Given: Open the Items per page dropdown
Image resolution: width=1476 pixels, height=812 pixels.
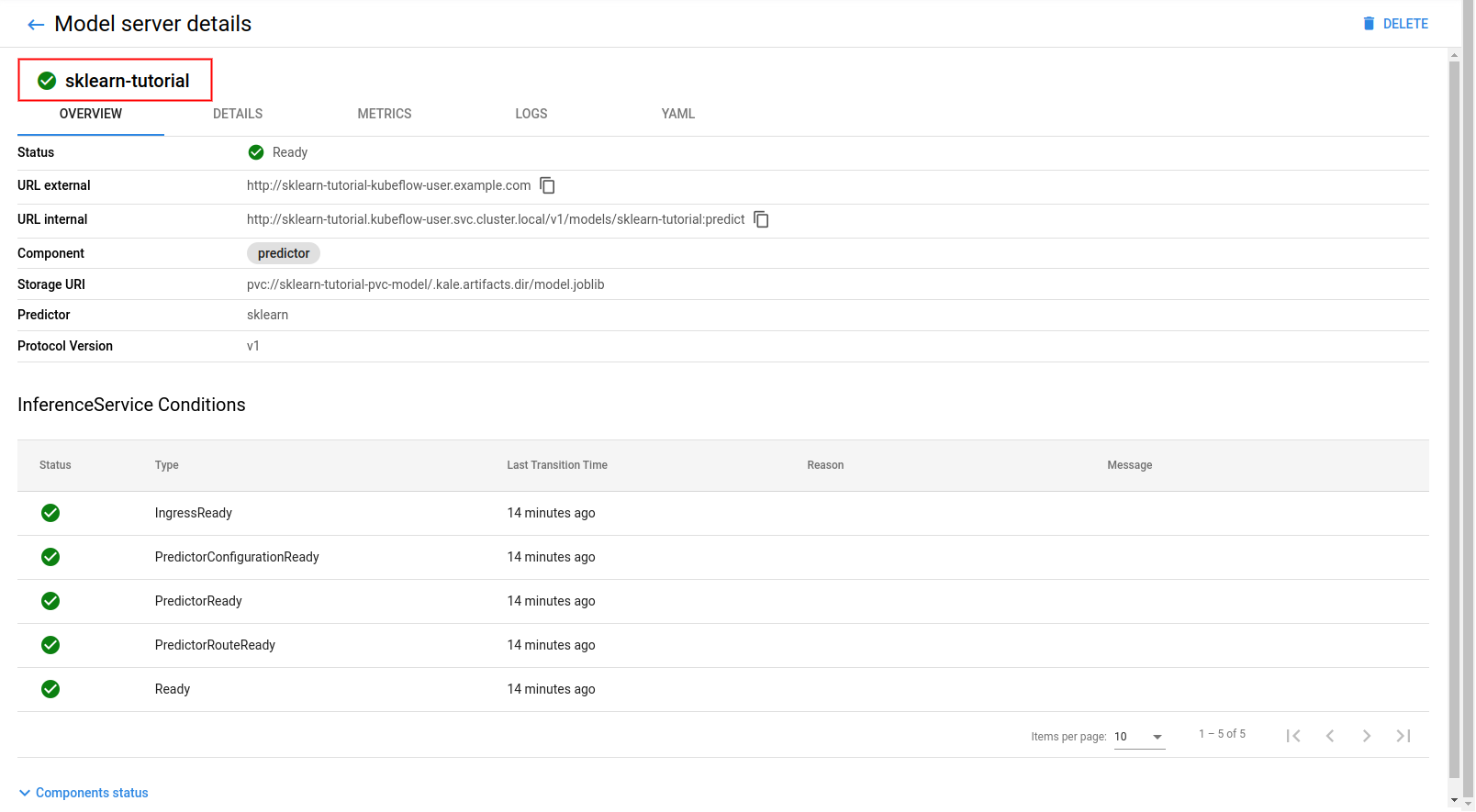Looking at the screenshot, I should (1139, 737).
